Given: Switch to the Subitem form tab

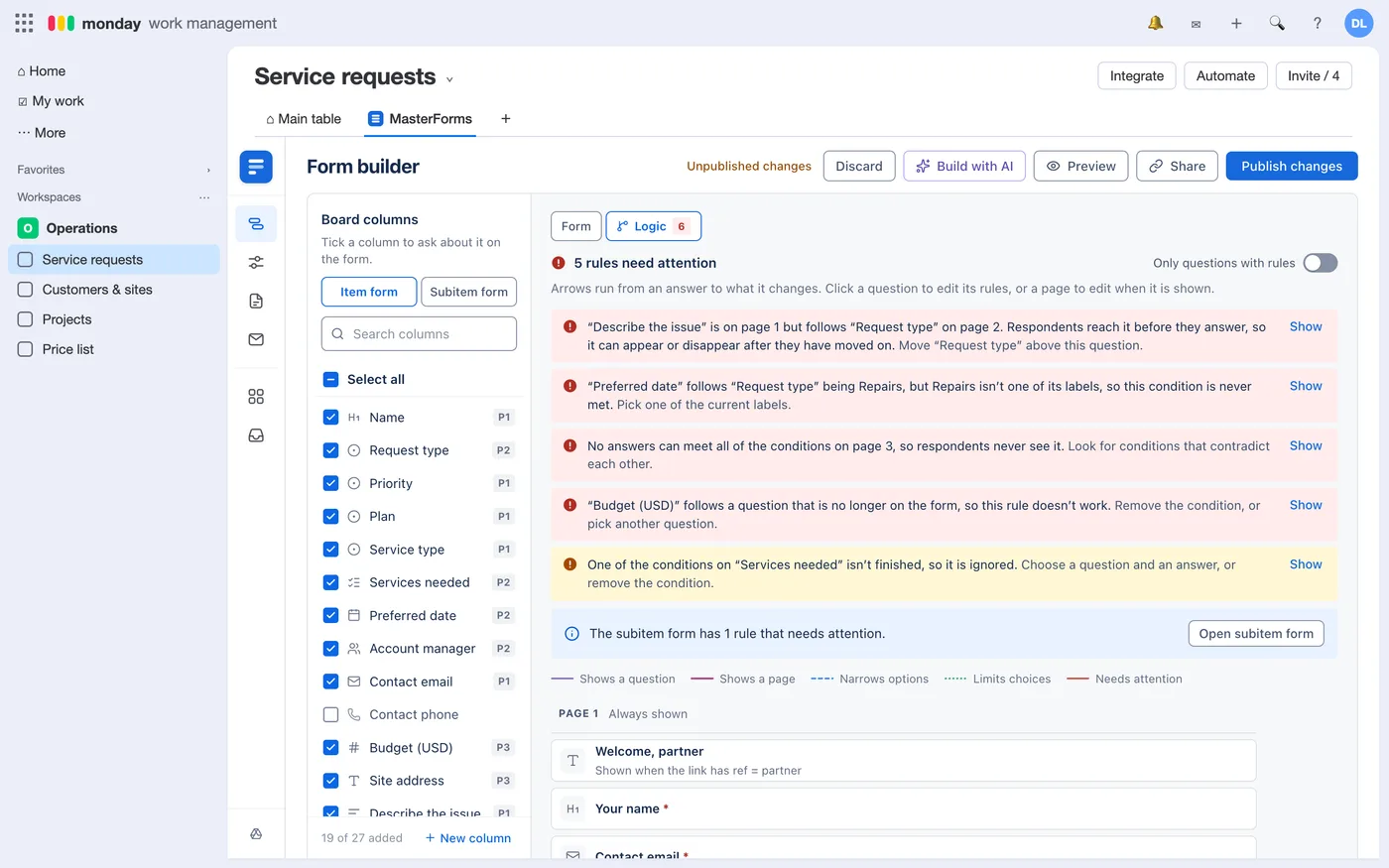Looking at the screenshot, I should pyautogui.click(x=469, y=292).
